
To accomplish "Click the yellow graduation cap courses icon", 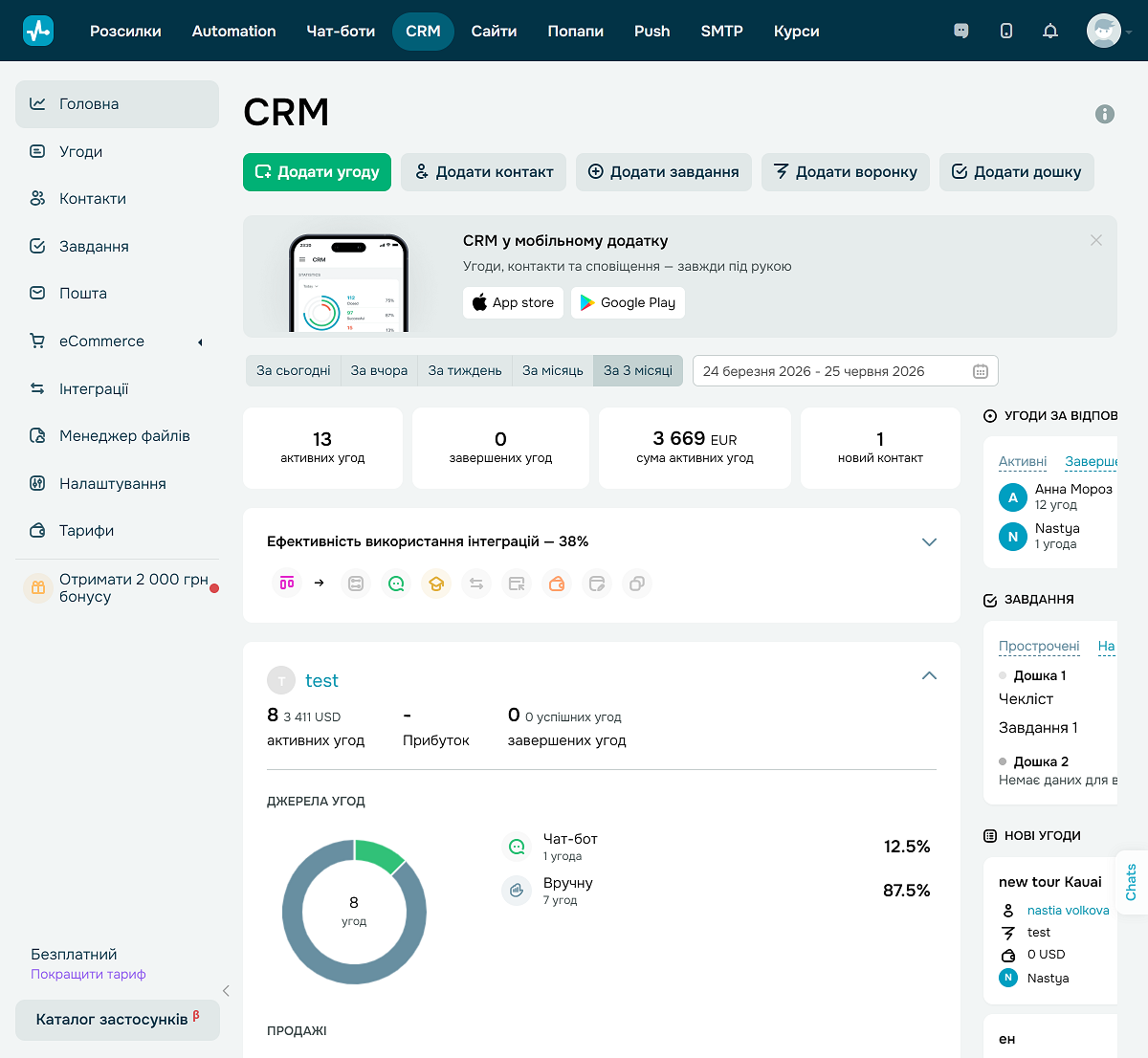I will (436, 583).
